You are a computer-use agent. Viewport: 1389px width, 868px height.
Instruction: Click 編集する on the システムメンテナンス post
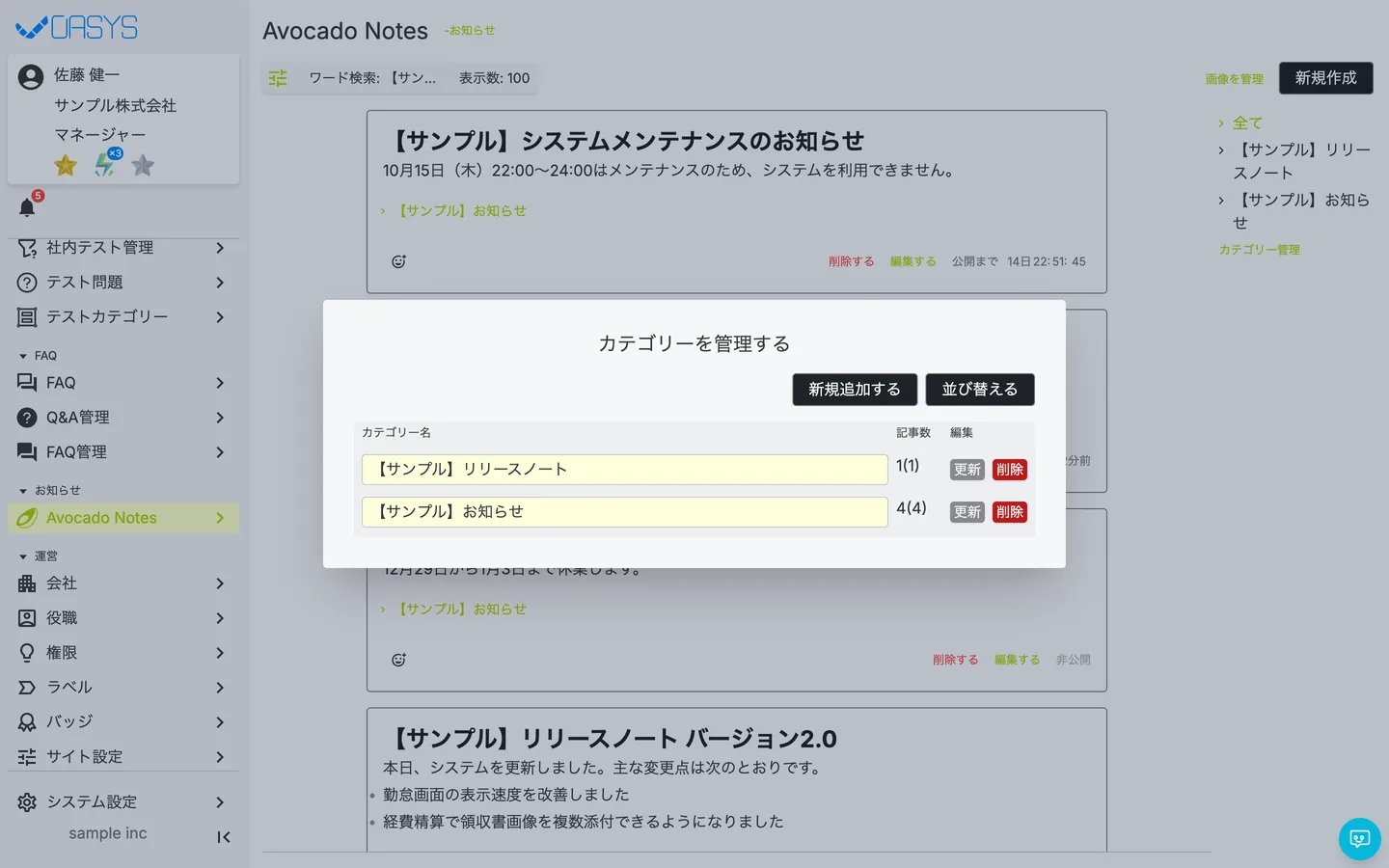912,261
